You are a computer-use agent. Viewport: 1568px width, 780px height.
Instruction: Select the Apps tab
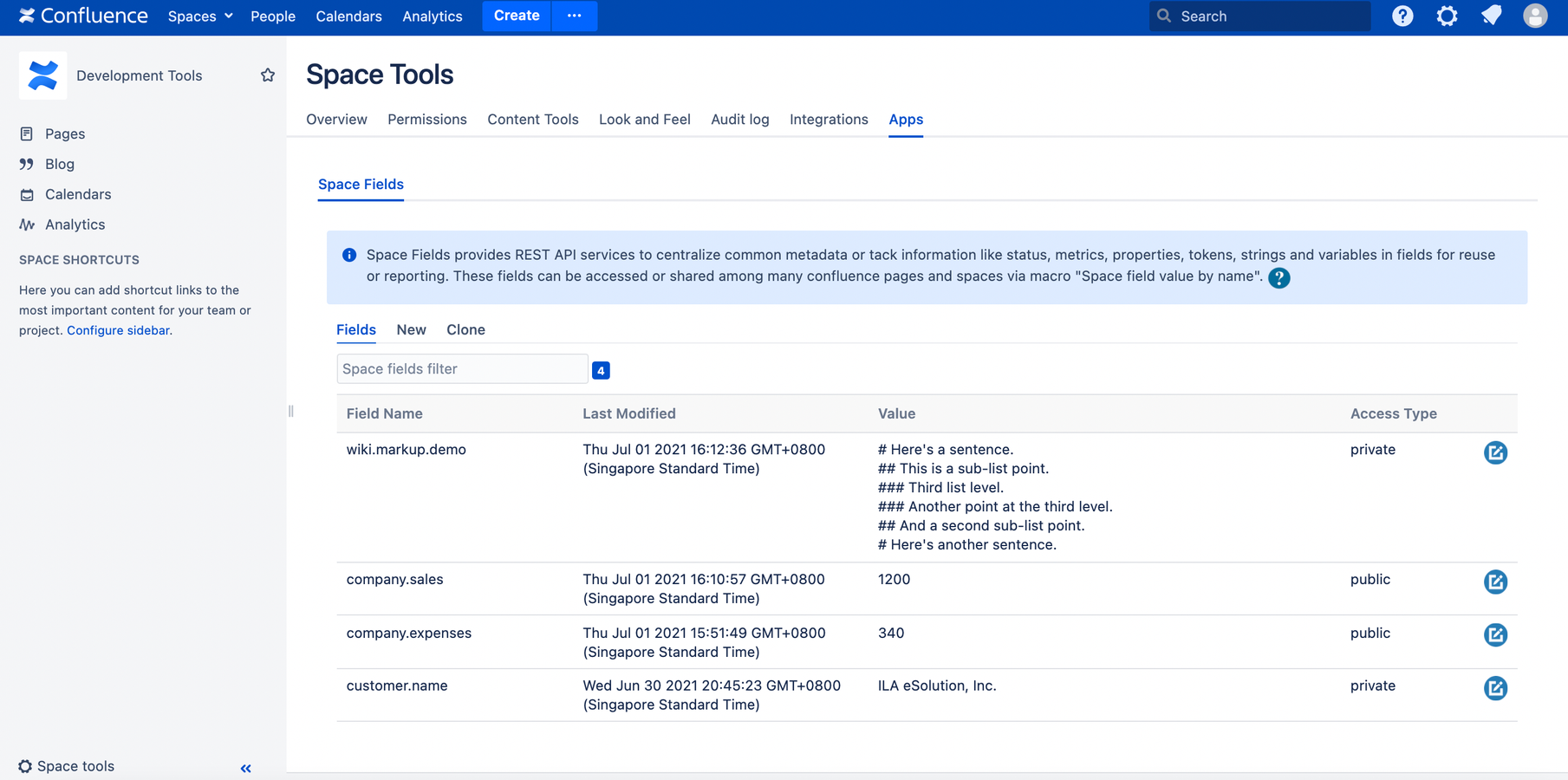pos(906,120)
